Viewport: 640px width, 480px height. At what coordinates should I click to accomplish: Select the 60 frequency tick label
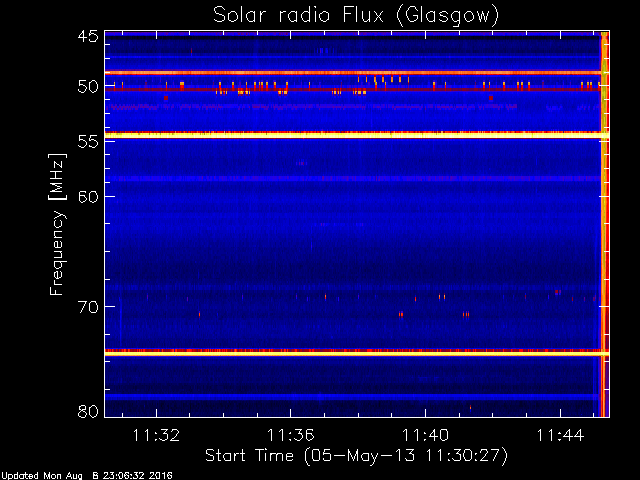(88, 196)
